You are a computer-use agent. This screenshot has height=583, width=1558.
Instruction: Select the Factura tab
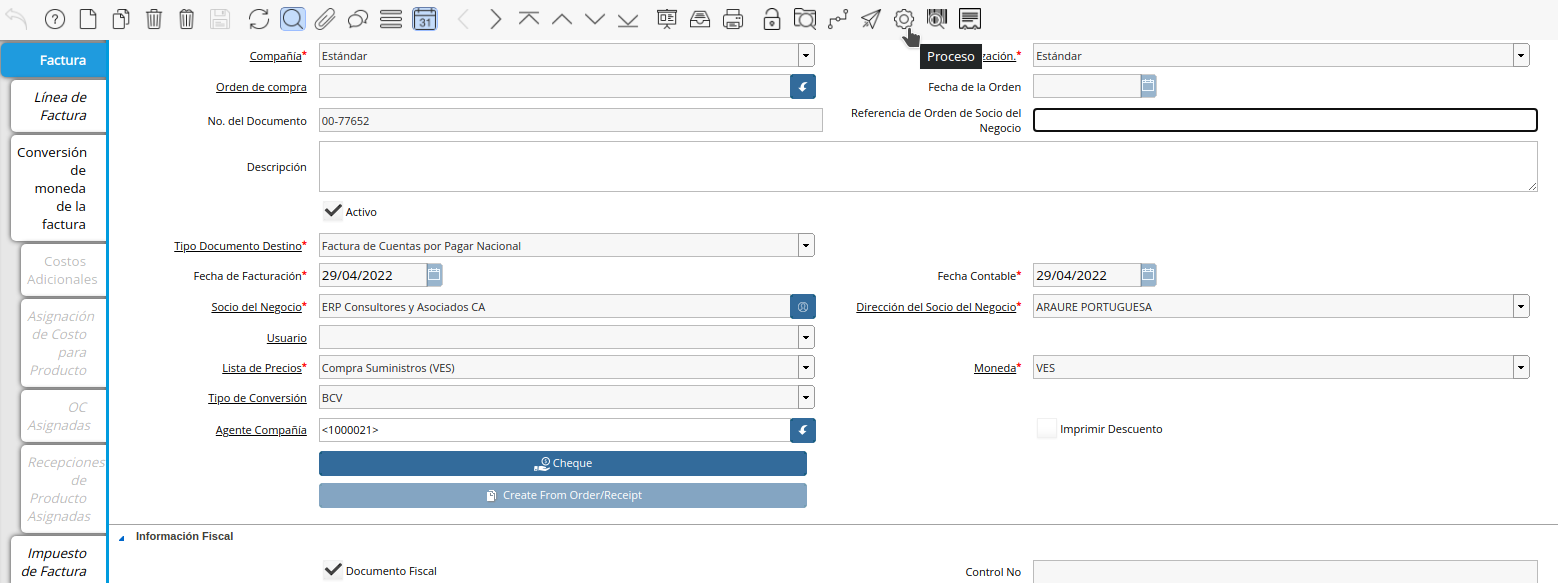(x=54, y=60)
